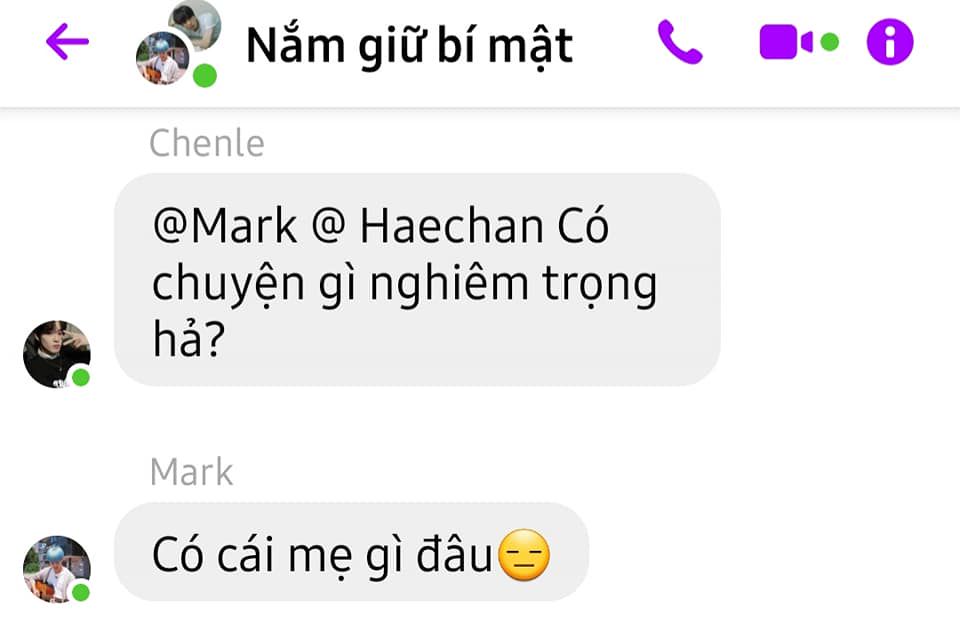This screenshot has width=960, height=621.
Task: Select Mark's message Có cái mẹ gì đâu
Action: pyautogui.click(x=351, y=552)
